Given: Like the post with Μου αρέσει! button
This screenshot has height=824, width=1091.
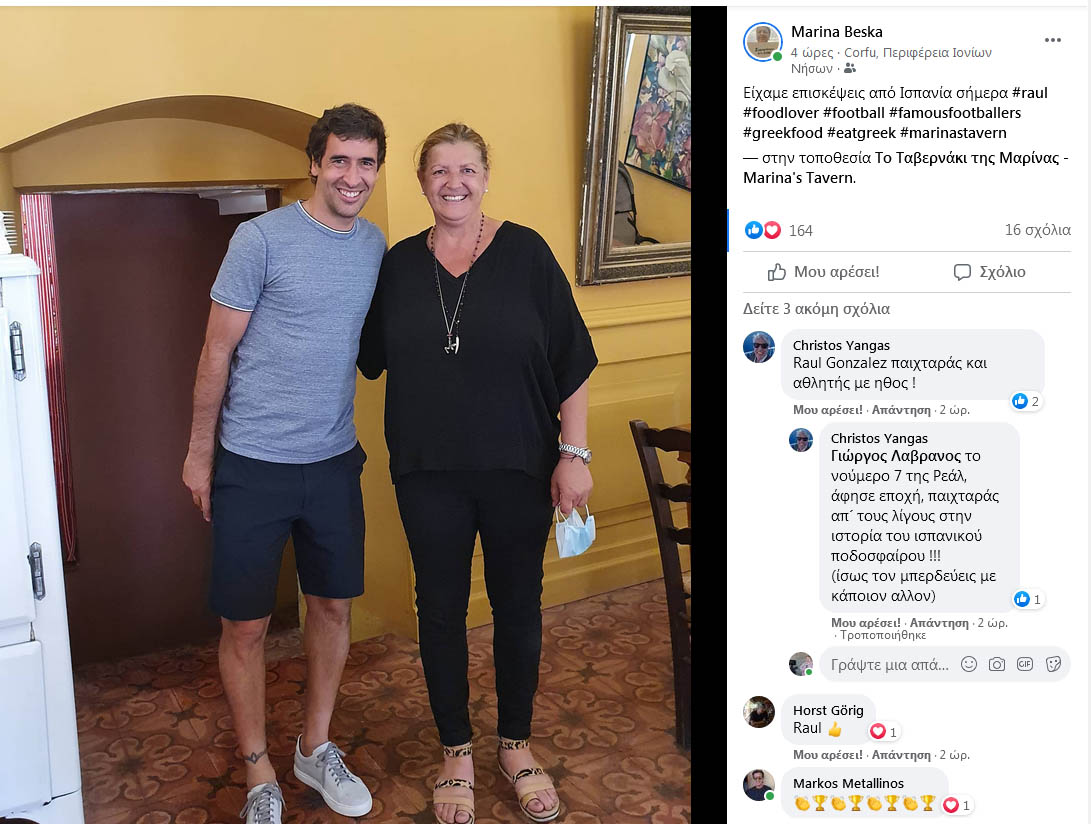Looking at the screenshot, I should coord(823,272).
